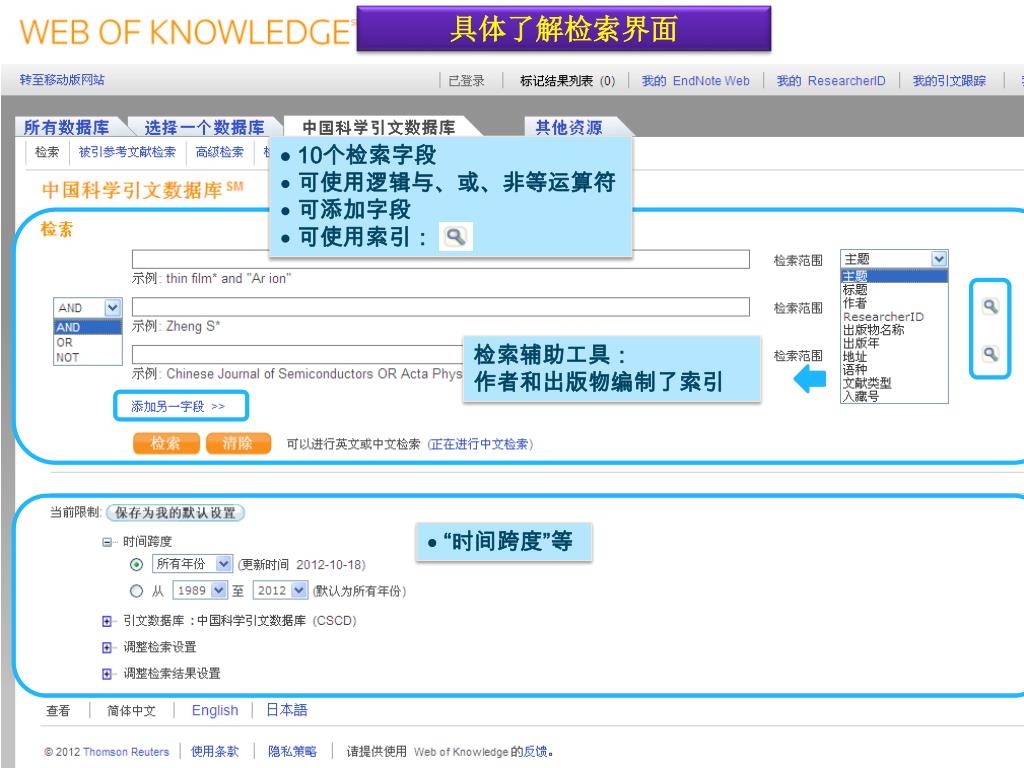Click first search field above thin film example

[x=440, y=259]
